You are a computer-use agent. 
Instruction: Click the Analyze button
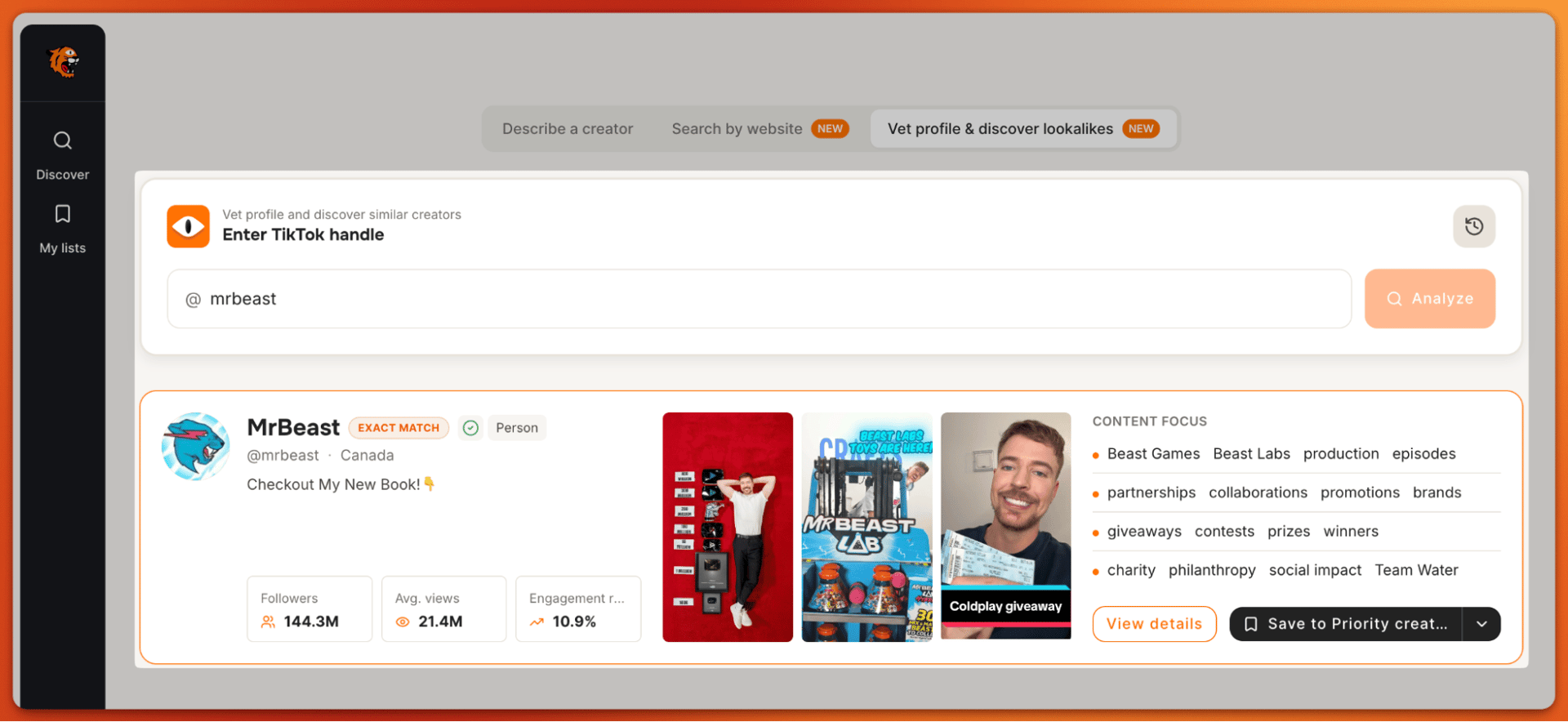[1430, 299]
